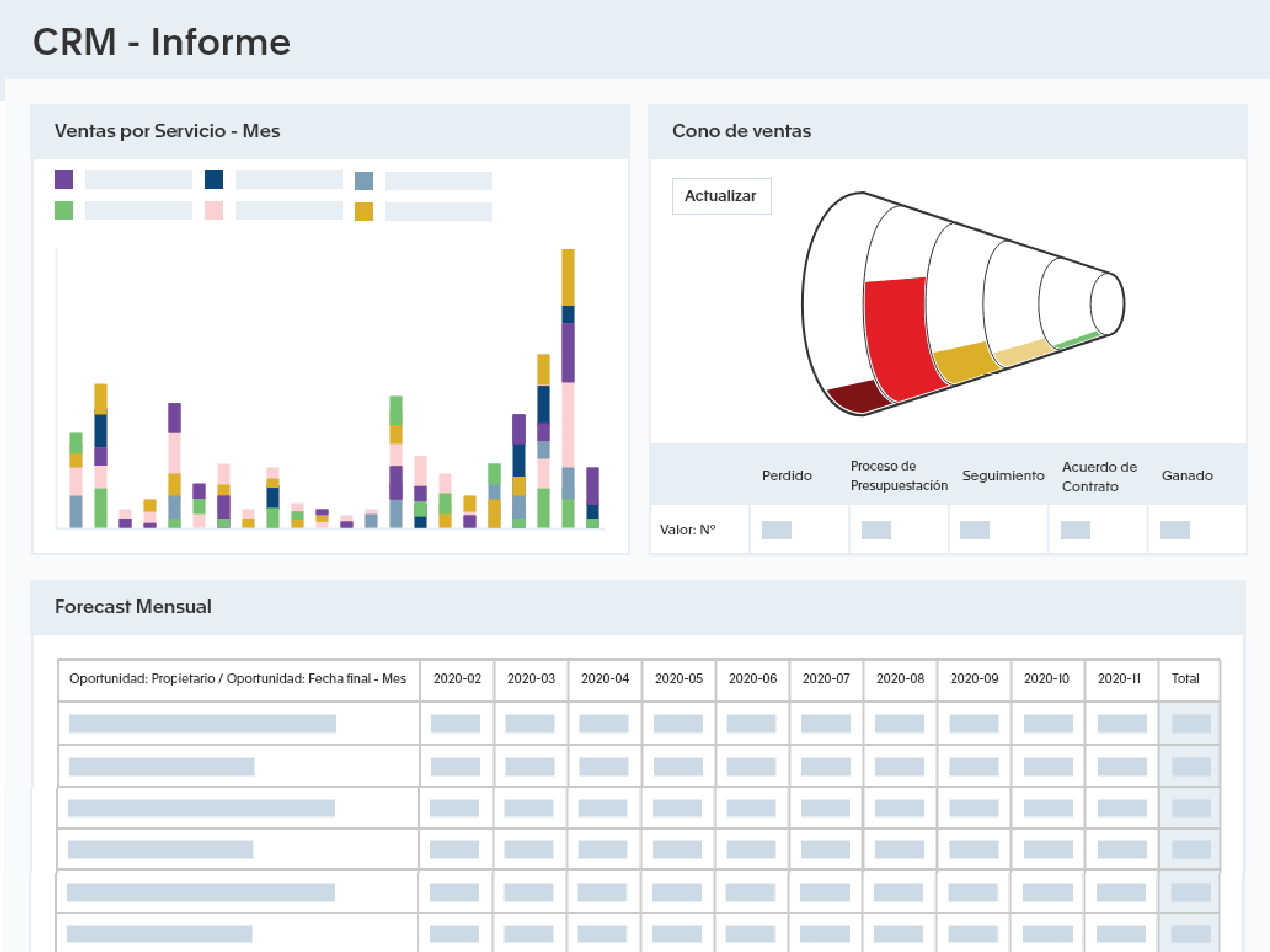Image resolution: width=1270 pixels, height=952 pixels.
Task: Click the Oportunidad Propietario column header
Action: click(x=238, y=679)
